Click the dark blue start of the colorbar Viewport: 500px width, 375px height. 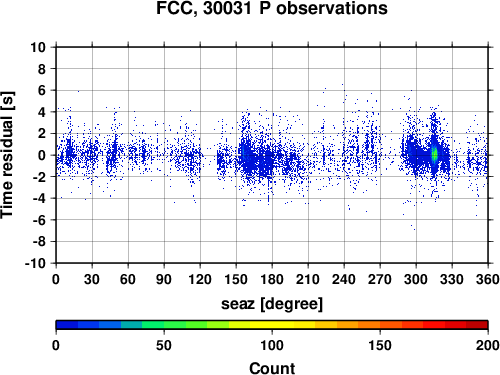[x=67, y=325]
